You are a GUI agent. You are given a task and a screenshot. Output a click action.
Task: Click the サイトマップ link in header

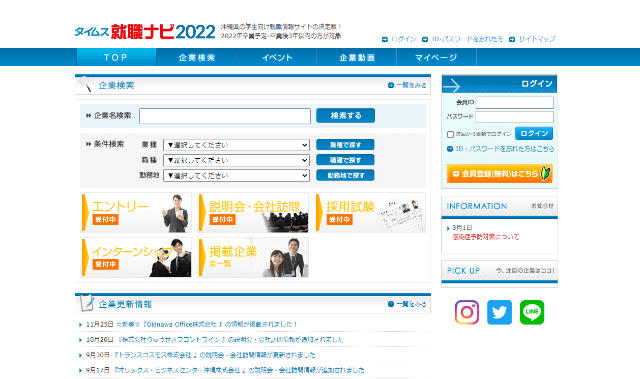point(537,39)
